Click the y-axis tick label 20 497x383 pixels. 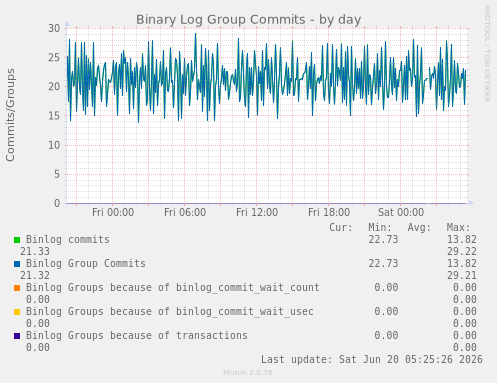tap(54, 87)
